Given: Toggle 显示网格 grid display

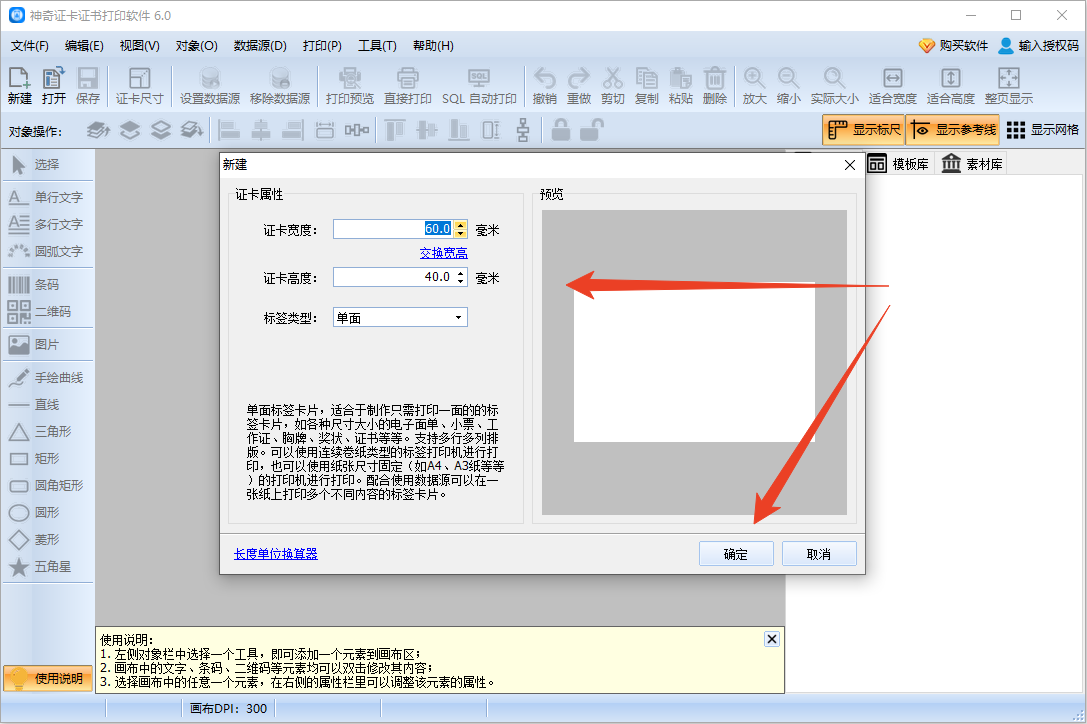Looking at the screenshot, I should tap(1043, 129).
